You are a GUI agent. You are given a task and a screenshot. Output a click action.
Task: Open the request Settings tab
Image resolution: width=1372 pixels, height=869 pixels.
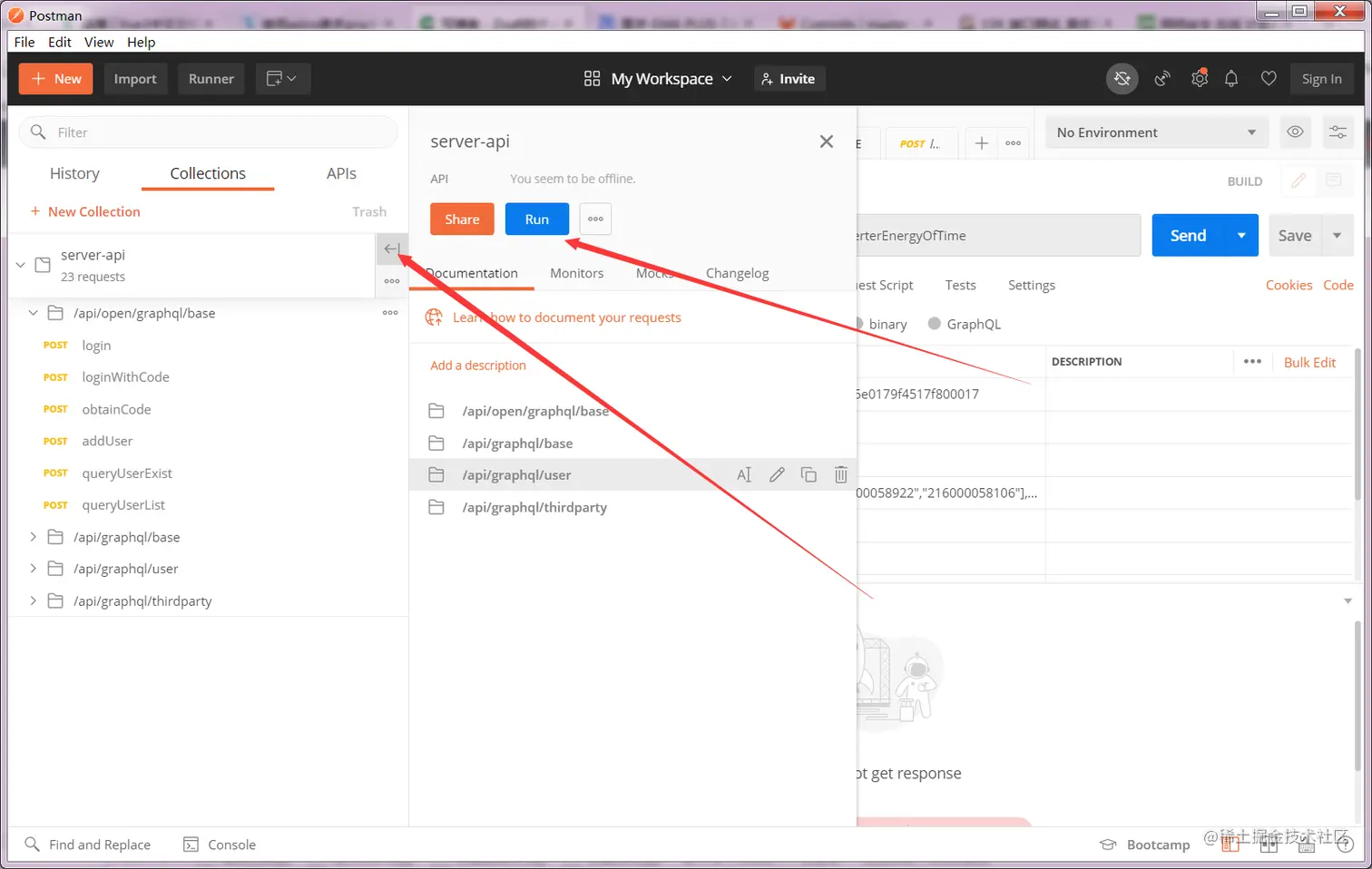(x=1032, y=285)
